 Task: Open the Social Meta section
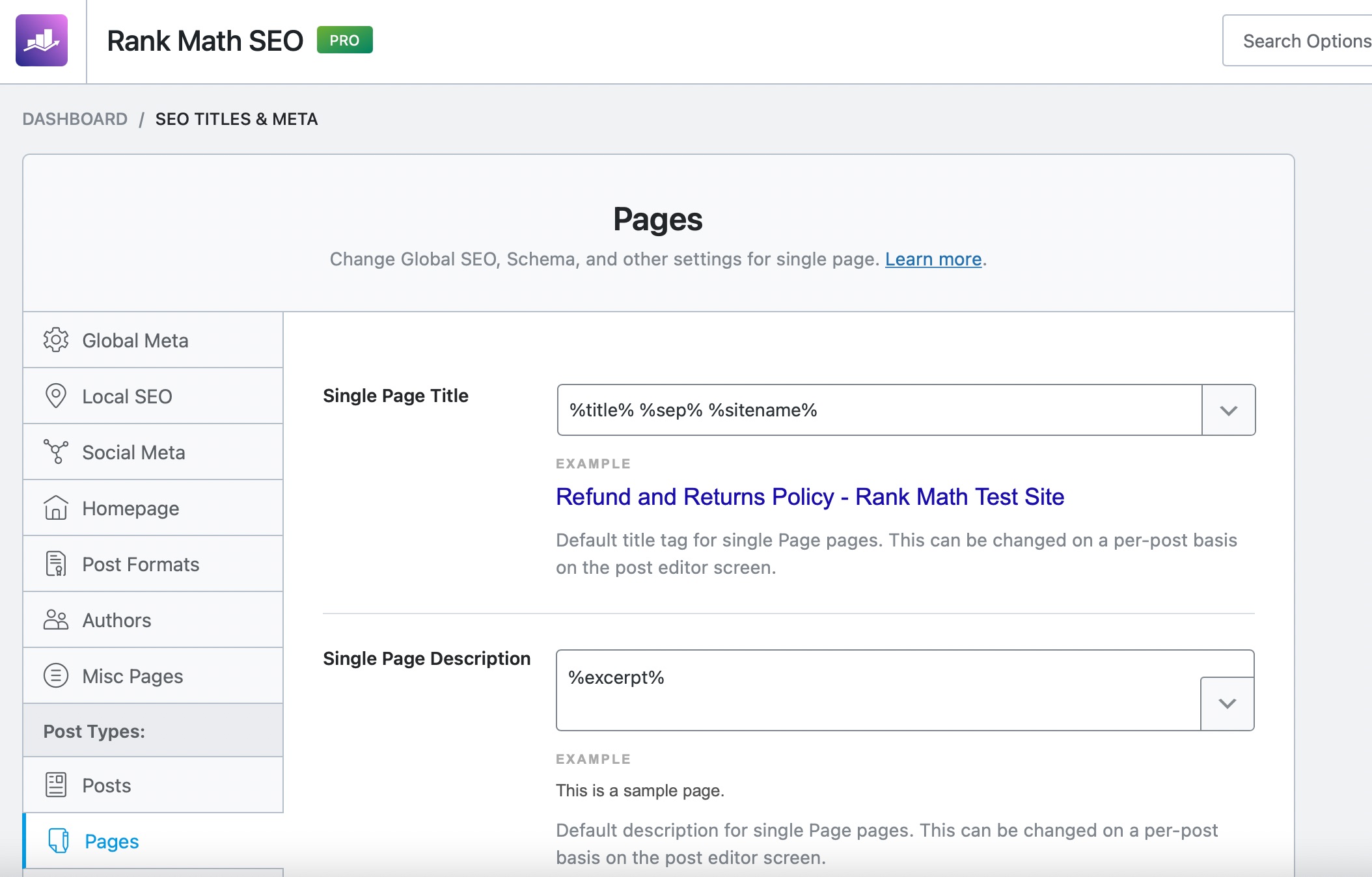click(x=153, y=452)
